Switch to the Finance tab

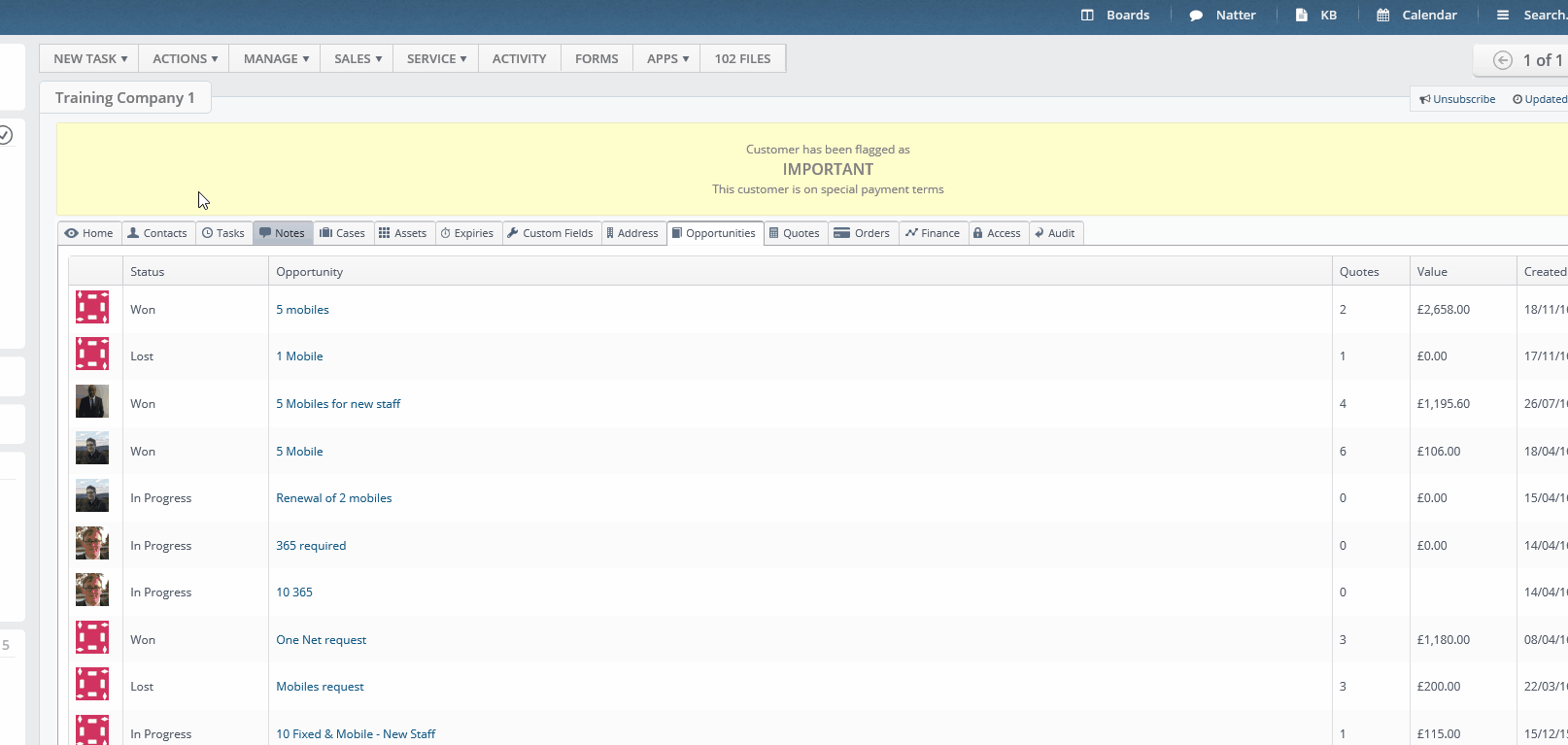pos(933,233)
